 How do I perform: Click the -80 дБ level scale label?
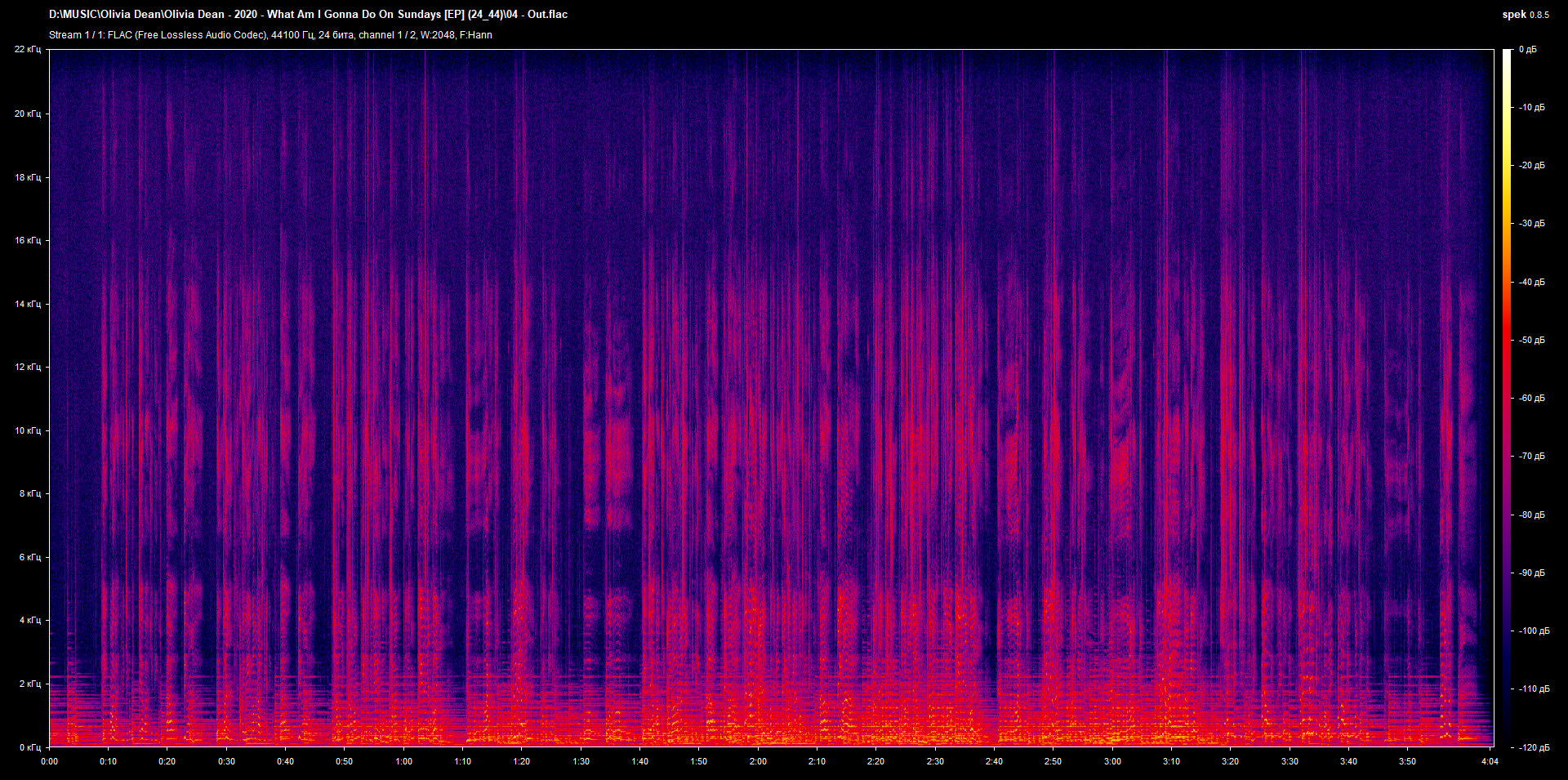click(x=1531, y=515)
